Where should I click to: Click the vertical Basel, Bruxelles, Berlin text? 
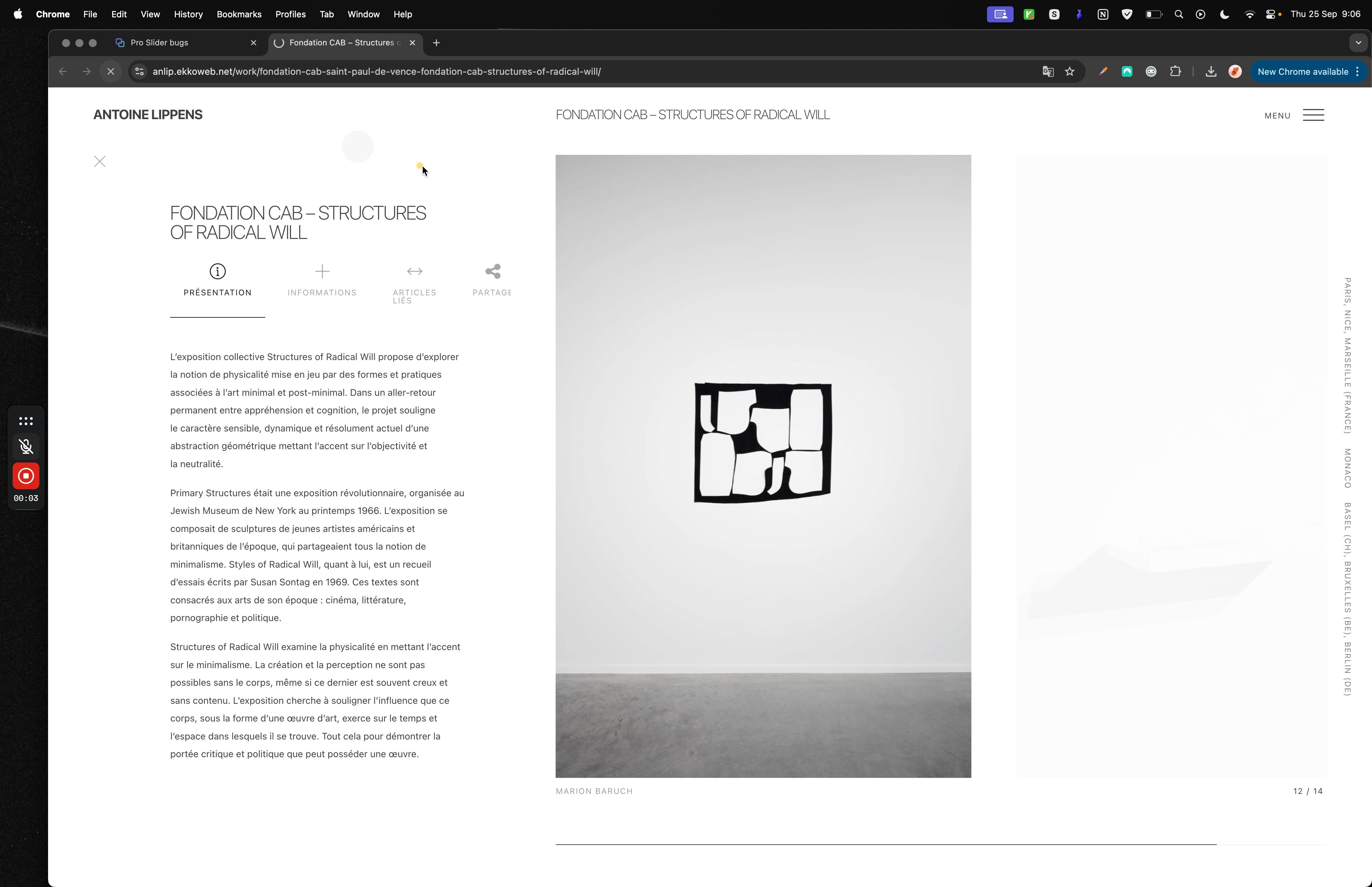(x=1347, y=599)
